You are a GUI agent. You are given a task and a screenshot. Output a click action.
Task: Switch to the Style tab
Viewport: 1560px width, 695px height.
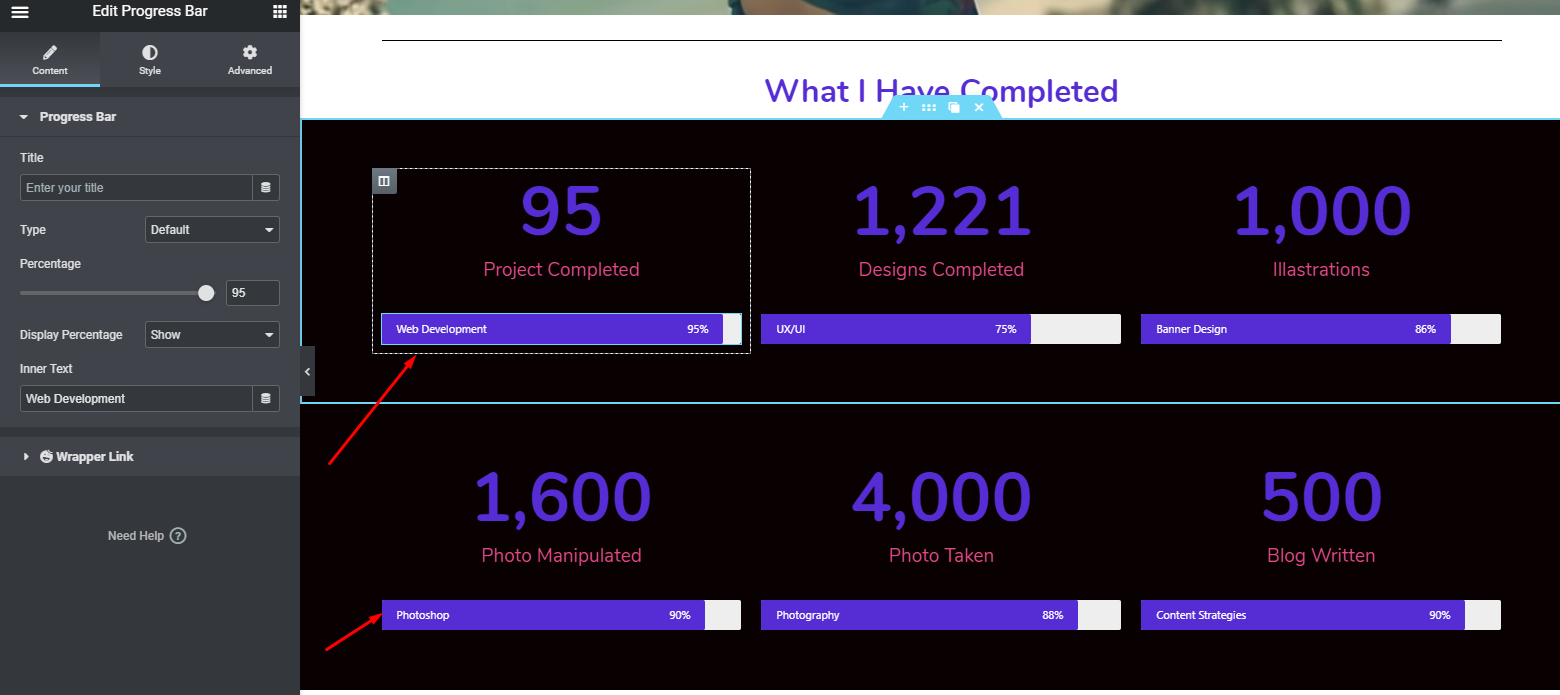[x=150, y=60]
